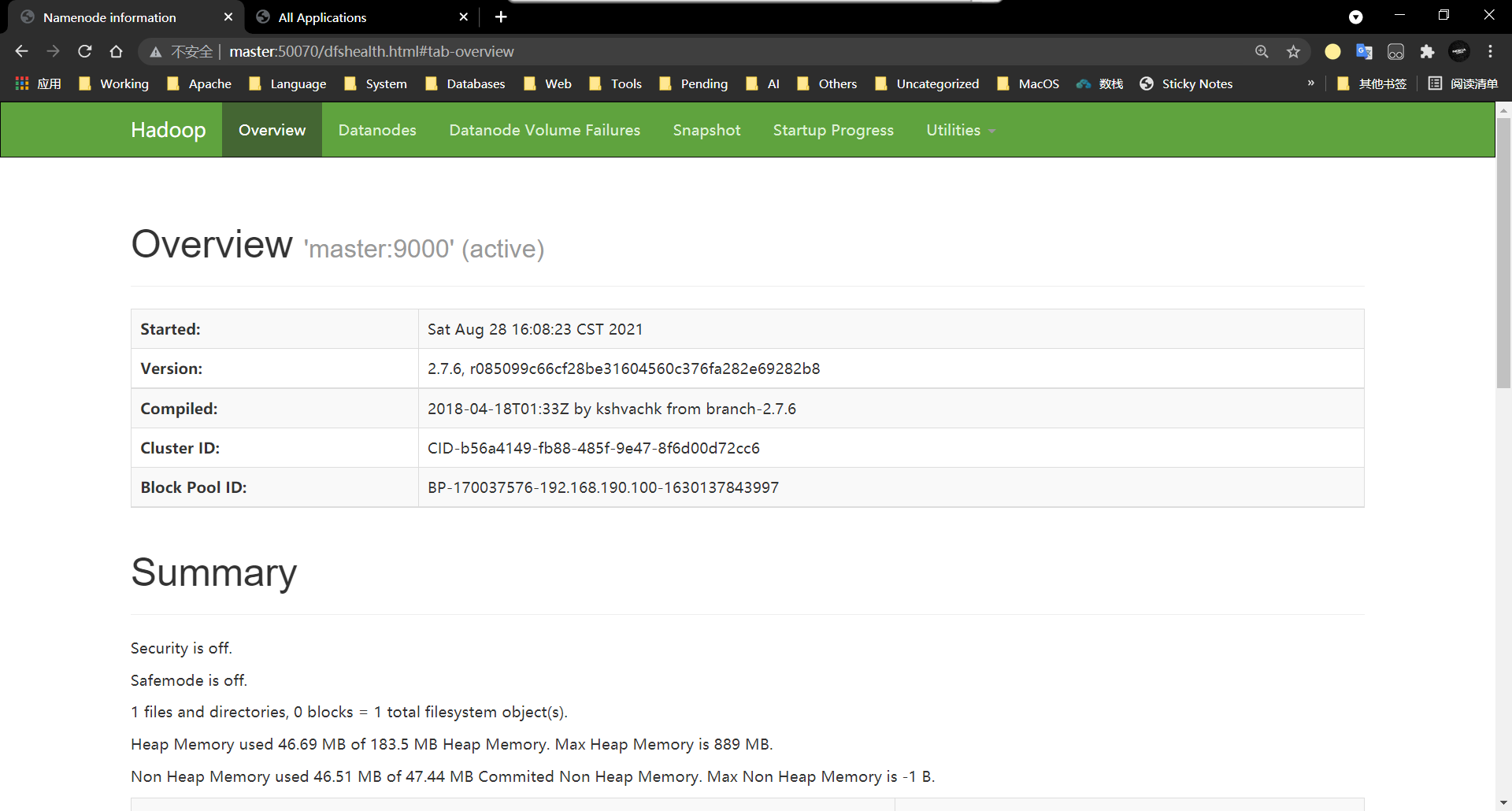Switch to the All Applications tab

361,17
